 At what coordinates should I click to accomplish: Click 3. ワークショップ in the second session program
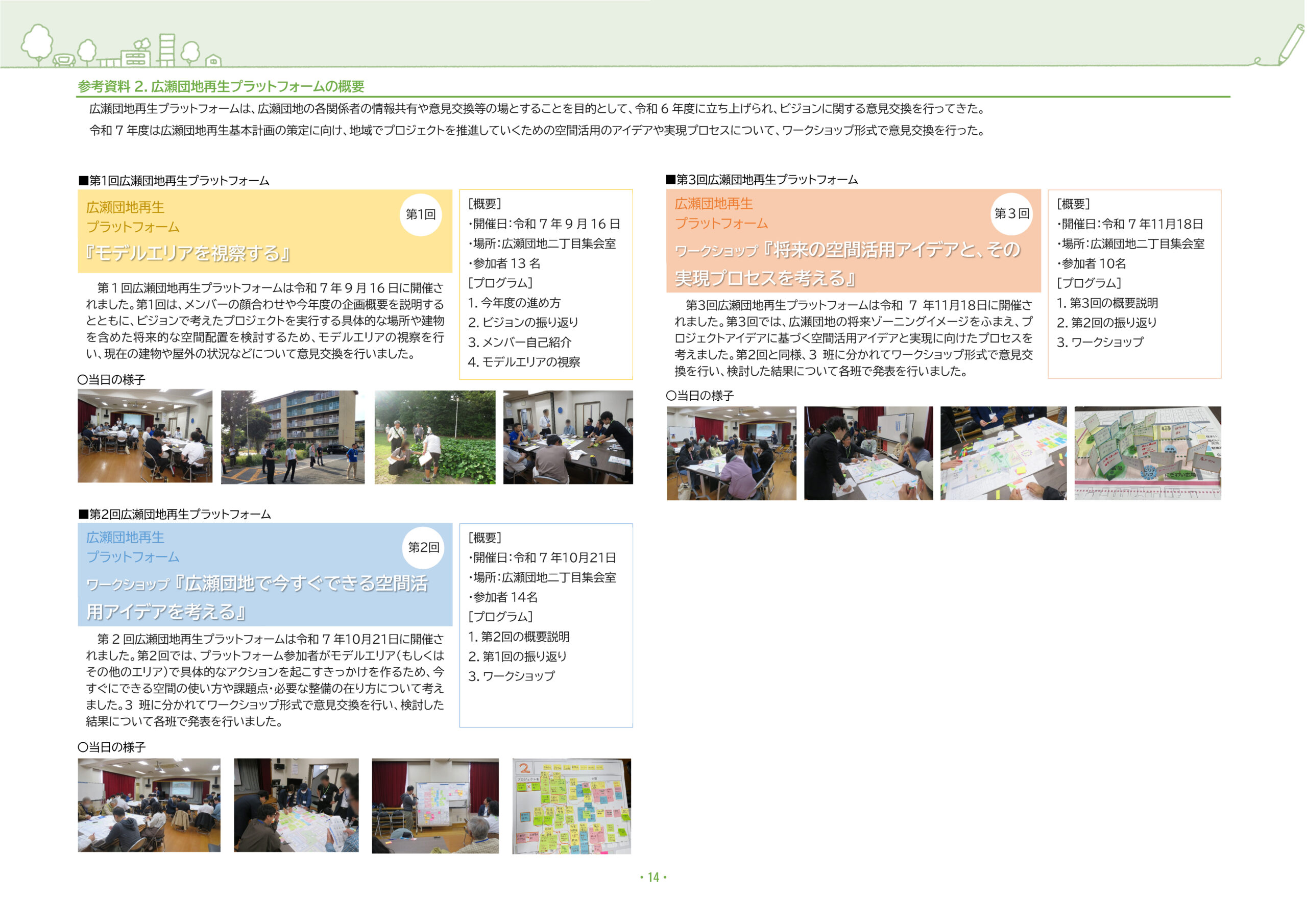[x=512, y=676]
